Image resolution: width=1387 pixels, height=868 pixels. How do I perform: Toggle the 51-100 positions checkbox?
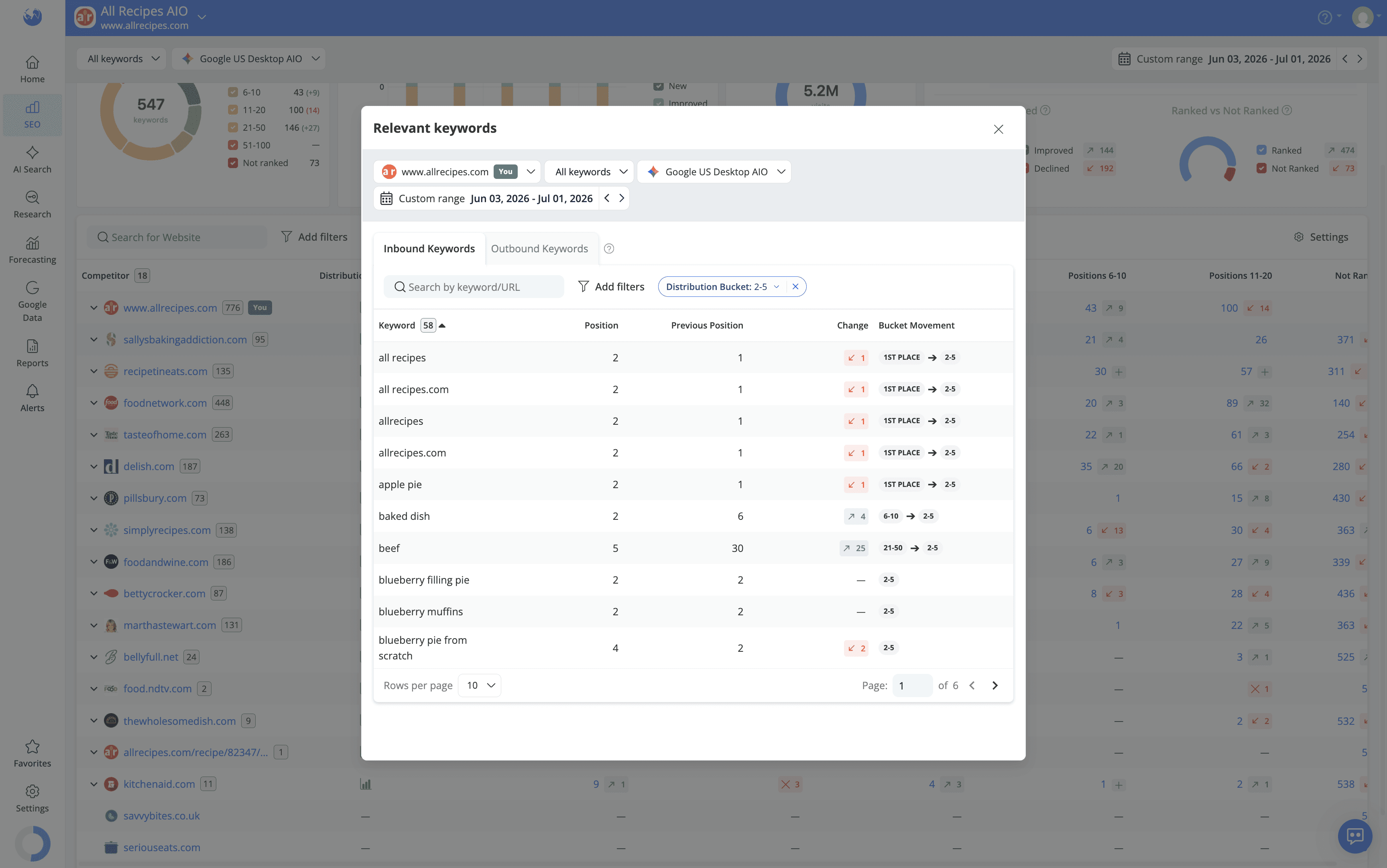click(233, 145)
